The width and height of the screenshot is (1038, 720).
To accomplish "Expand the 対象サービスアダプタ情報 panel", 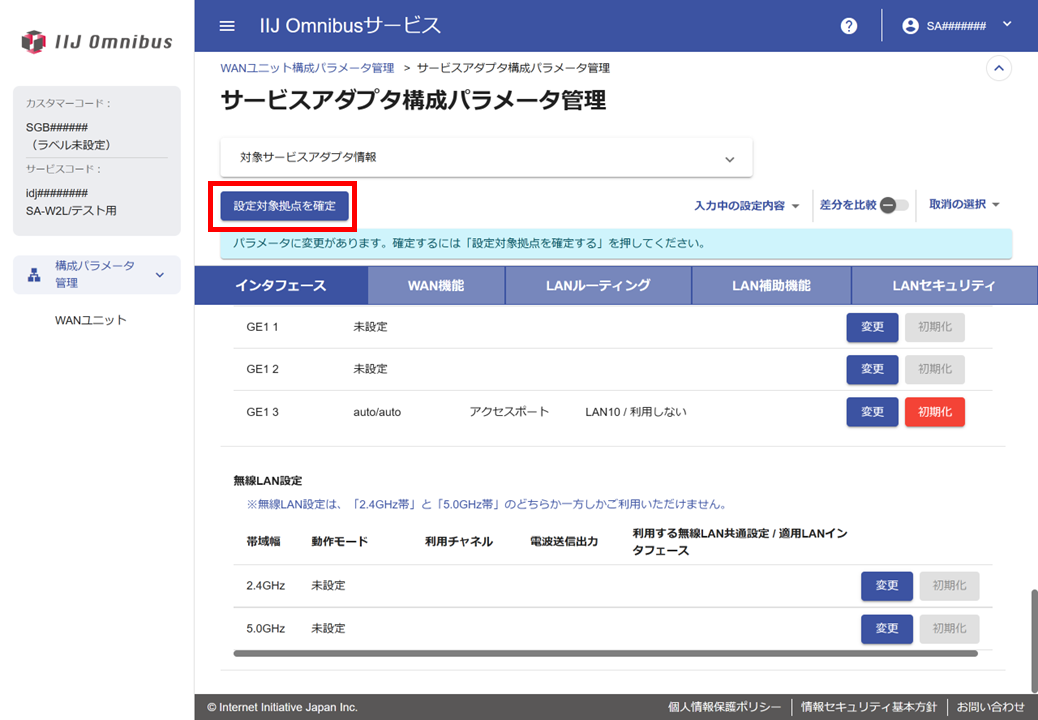I will (x=729, y=158).
